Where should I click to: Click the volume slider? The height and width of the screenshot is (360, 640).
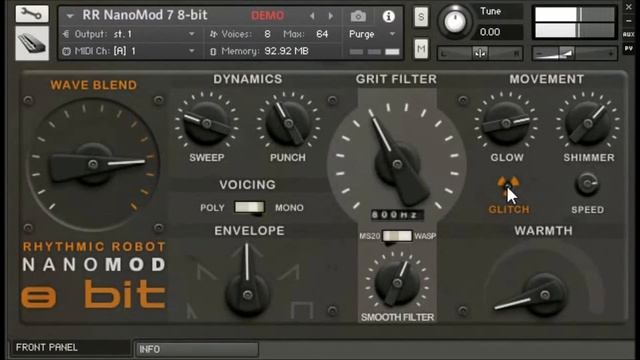pyautogui.click(x=574, y=53)
